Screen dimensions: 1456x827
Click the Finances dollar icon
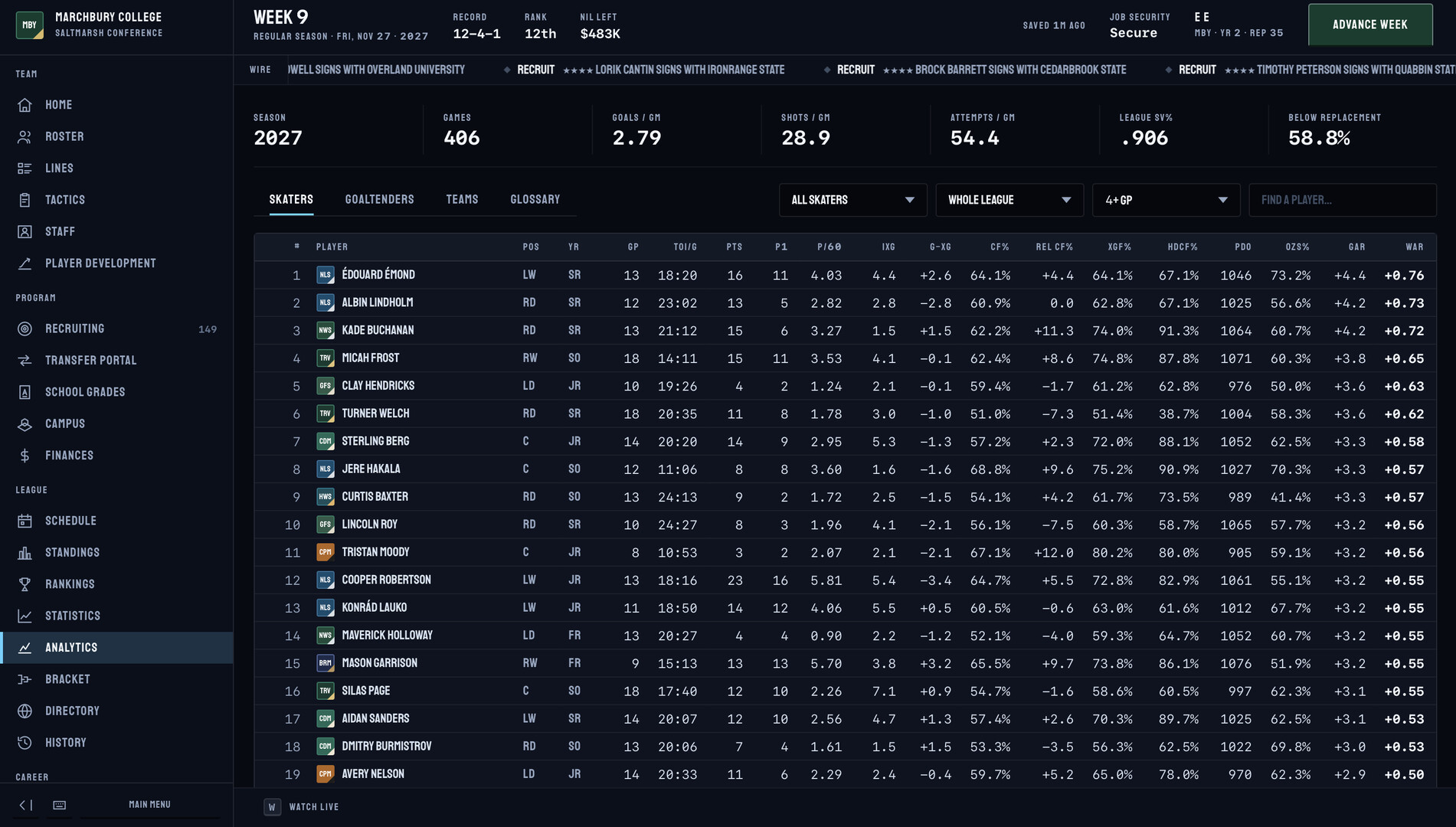point(25,456)
